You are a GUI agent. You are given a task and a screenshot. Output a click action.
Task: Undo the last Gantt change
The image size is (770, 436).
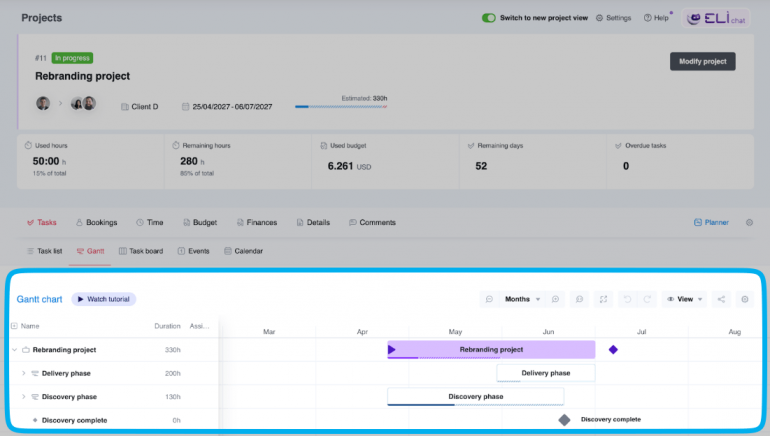(626, 299)
